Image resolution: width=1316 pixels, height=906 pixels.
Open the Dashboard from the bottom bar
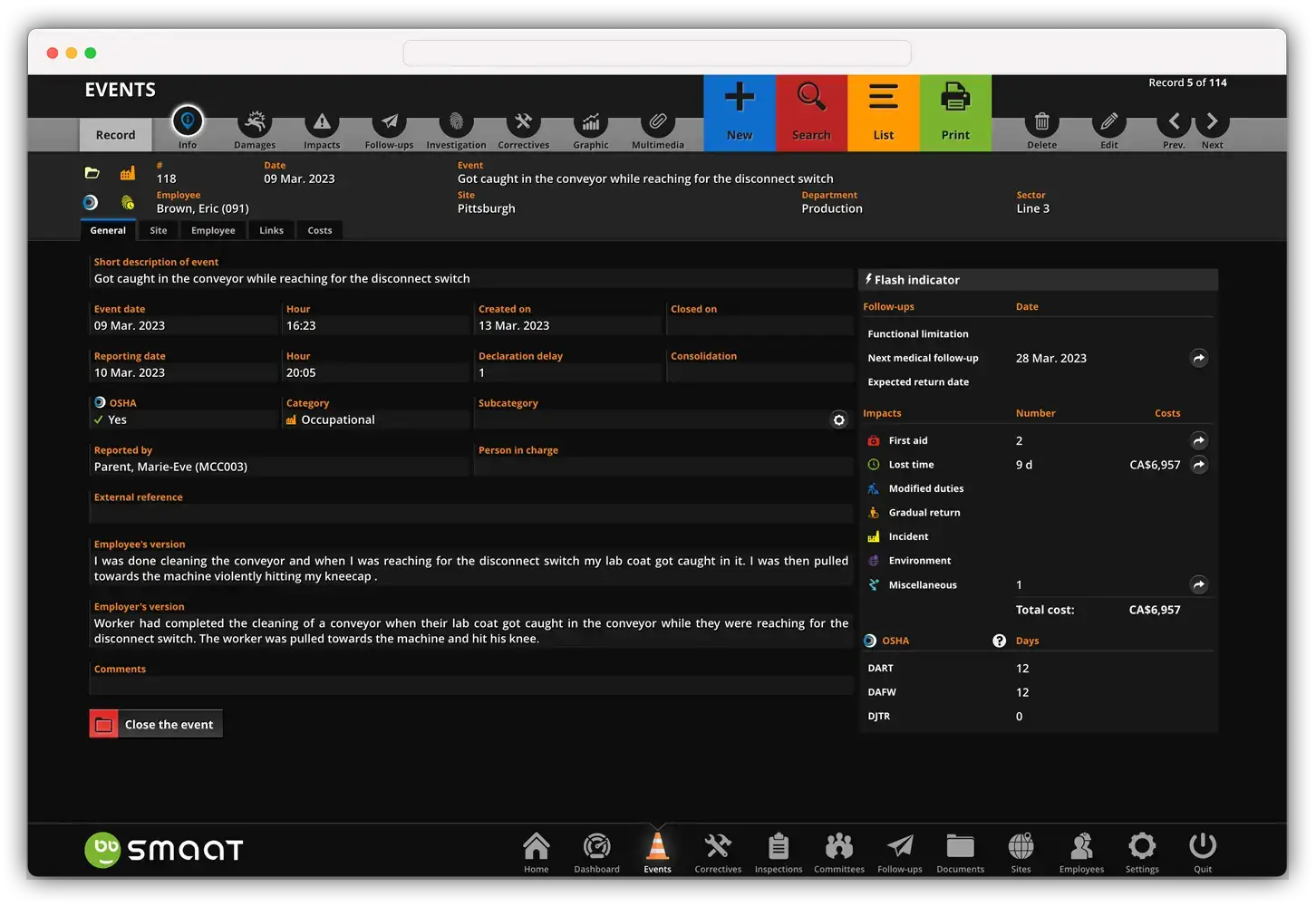(597, 853)
